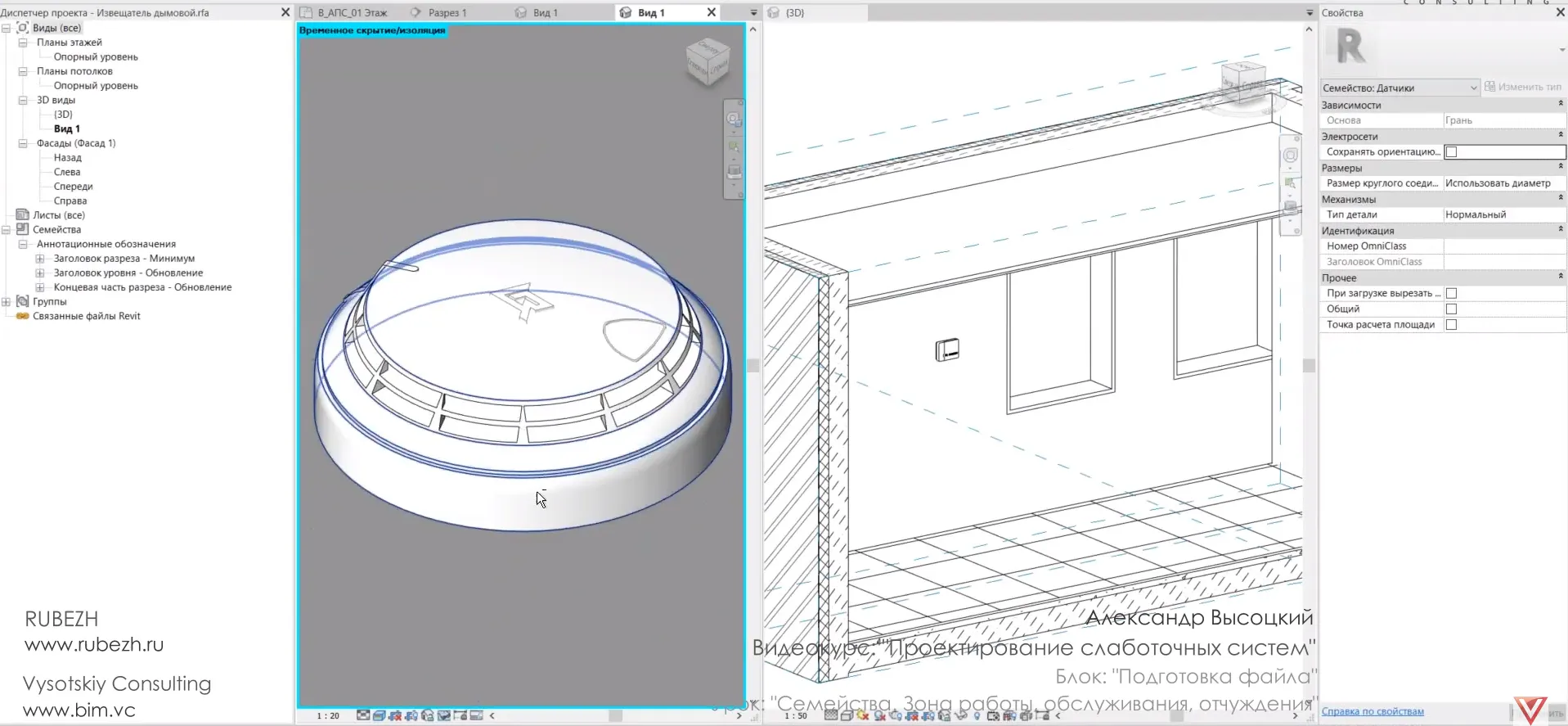The height and width of the screenshot is (726, 1568).
Task: Collapse the Фасады (Фасад 1) node
Action: [23, 143]
